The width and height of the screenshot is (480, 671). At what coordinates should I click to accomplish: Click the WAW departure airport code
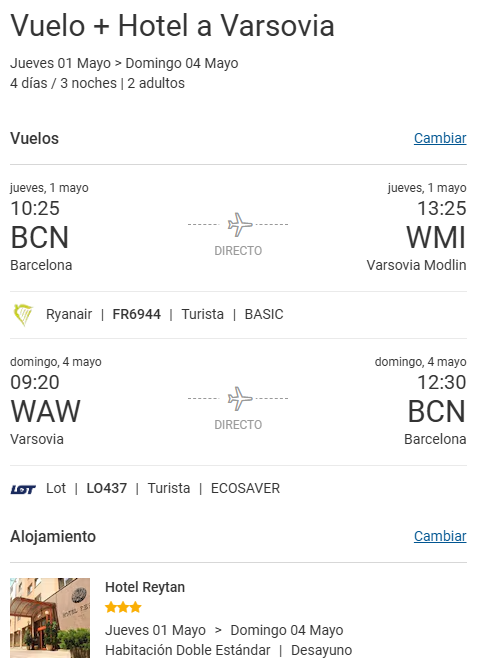[45, 412]
